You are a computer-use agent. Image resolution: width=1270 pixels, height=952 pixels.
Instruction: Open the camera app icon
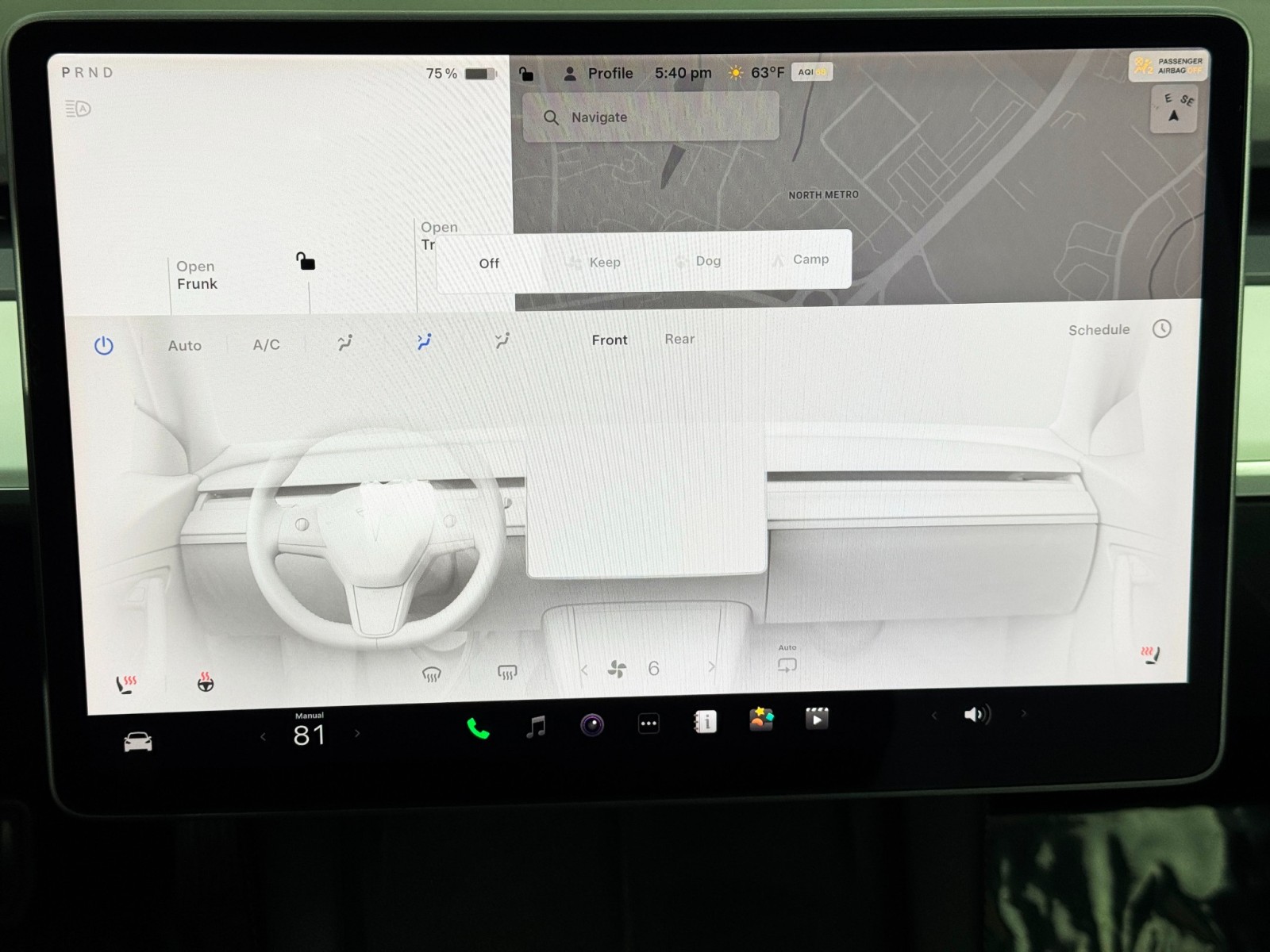592,725
